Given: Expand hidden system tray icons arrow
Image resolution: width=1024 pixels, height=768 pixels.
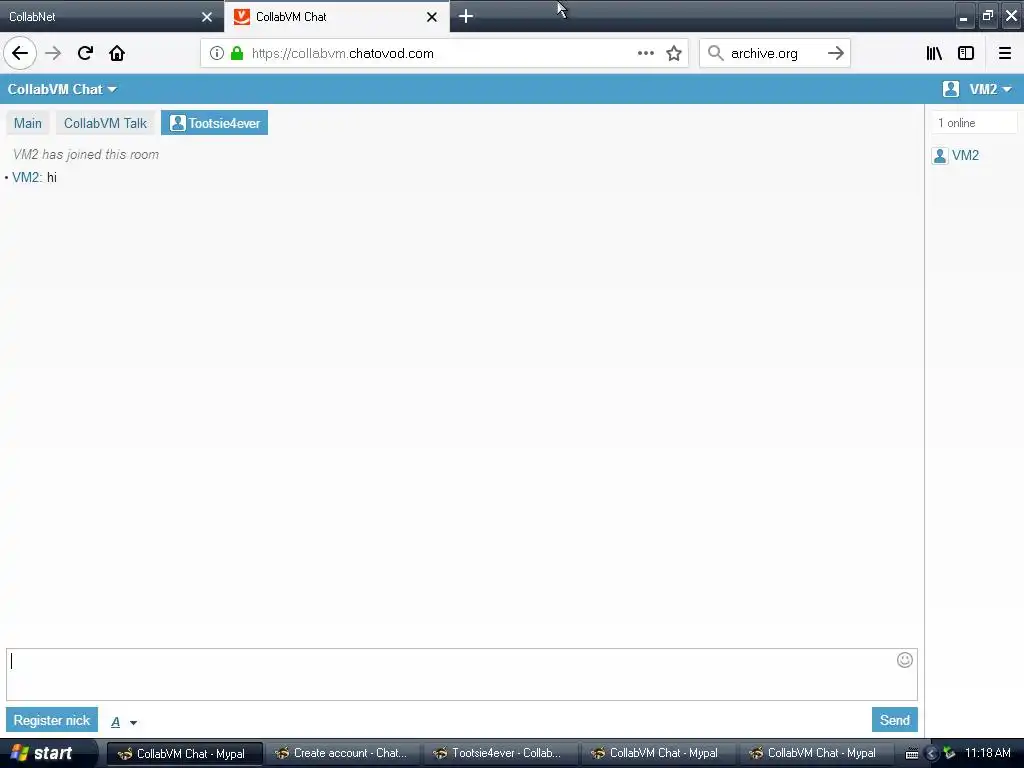Looking at the screenshot, I should tap(931, 754).
